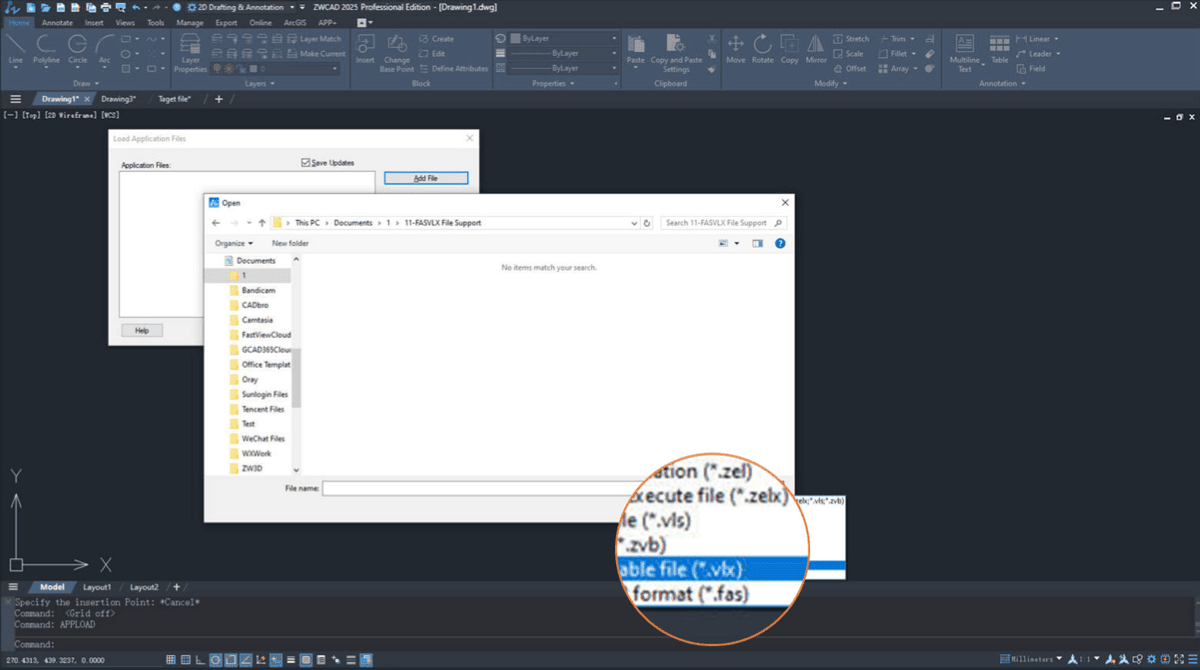Viewport: 1200px width, 670px height.
Task: Click the File name input field
Action: point(474,488)
